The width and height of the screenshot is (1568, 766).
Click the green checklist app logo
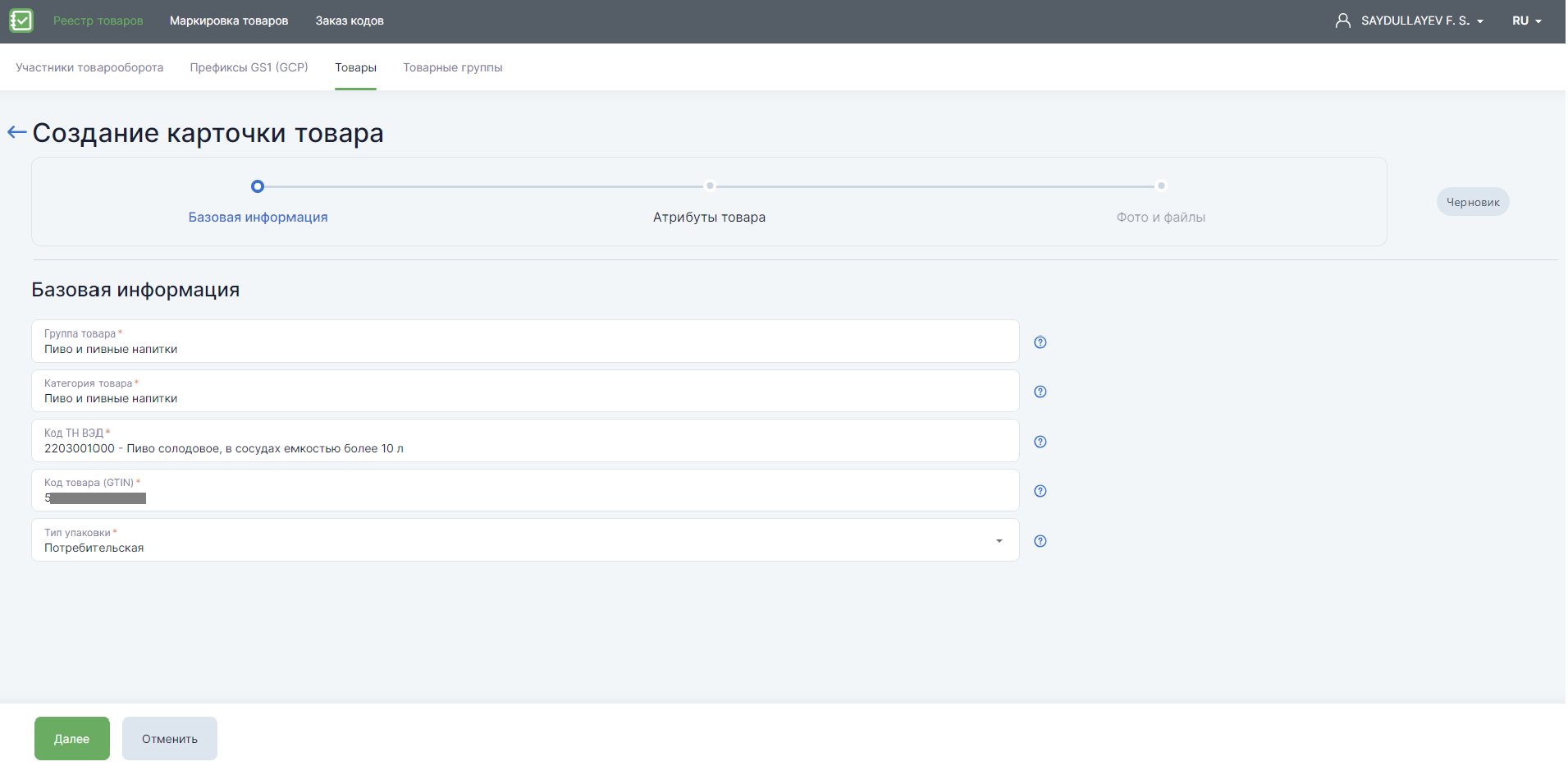[x=21, y=21]
